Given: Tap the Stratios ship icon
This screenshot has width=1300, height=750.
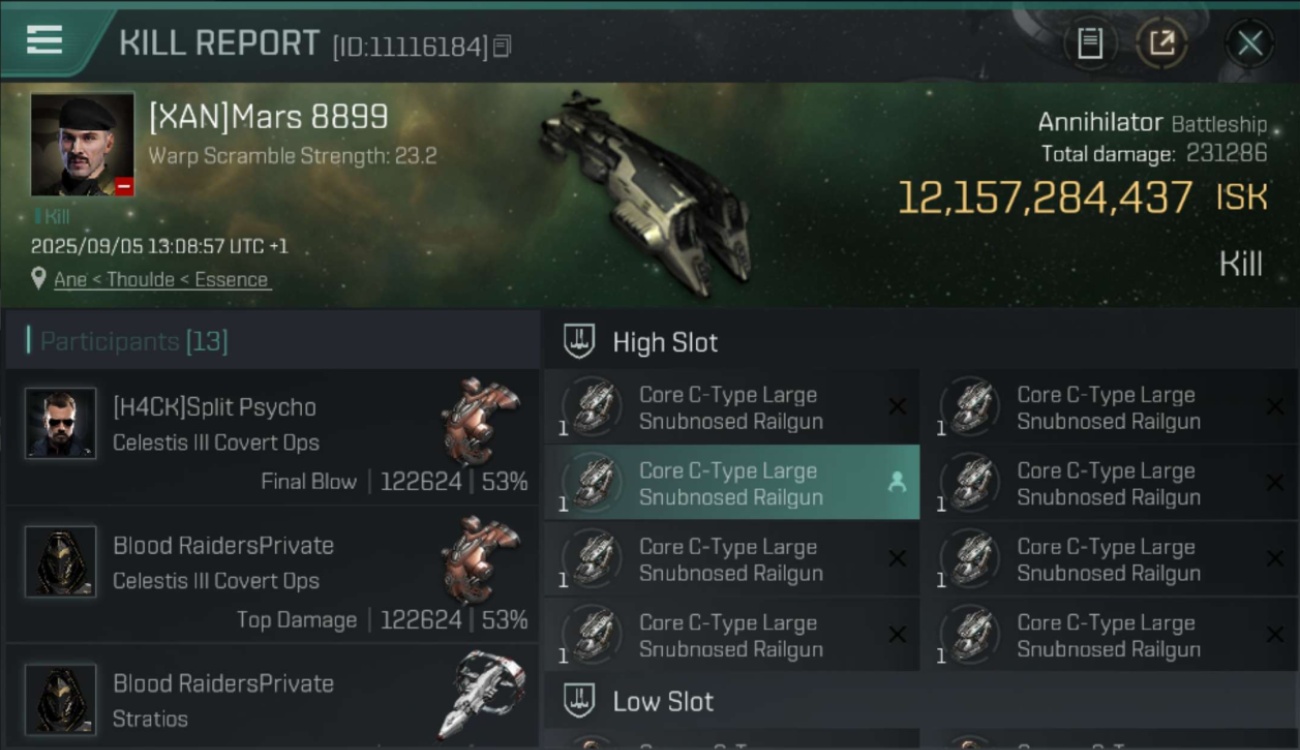Looking at the screenshot, I should tap(482, 694).
